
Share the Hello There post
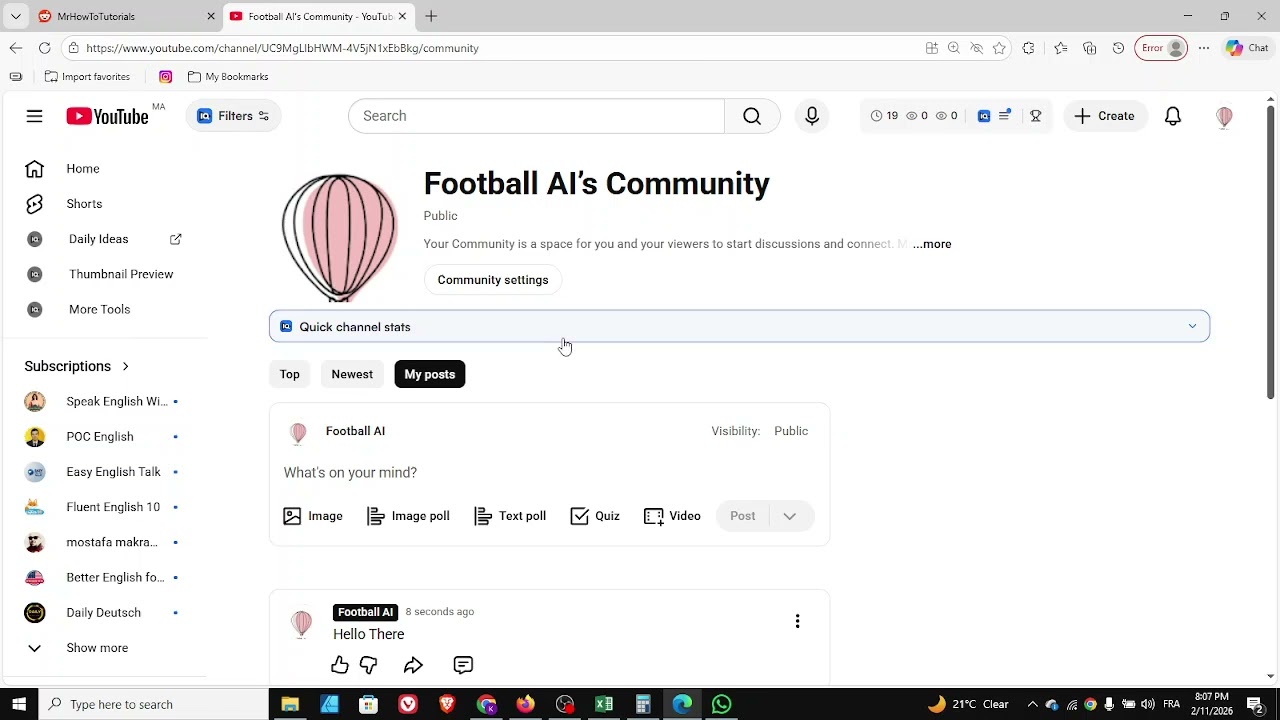pyautogui.click(x=413, y=665)
